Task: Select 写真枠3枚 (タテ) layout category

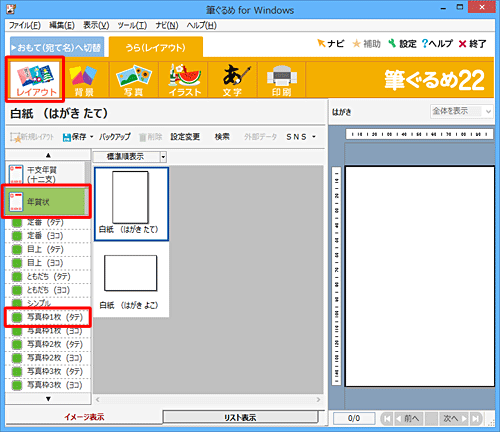Action: (x=48, y=372)
